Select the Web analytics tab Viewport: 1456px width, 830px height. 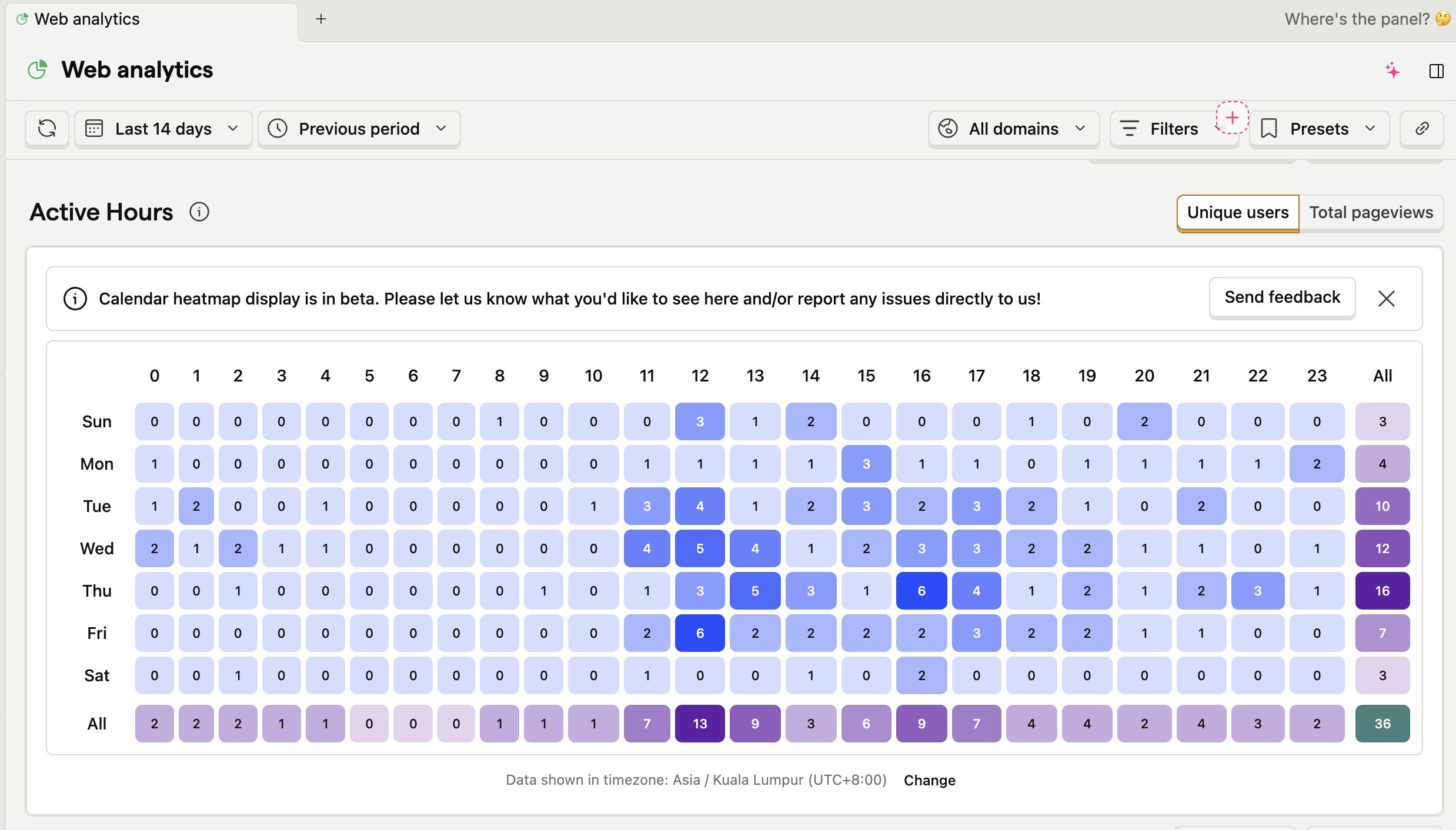coord(87,19)
